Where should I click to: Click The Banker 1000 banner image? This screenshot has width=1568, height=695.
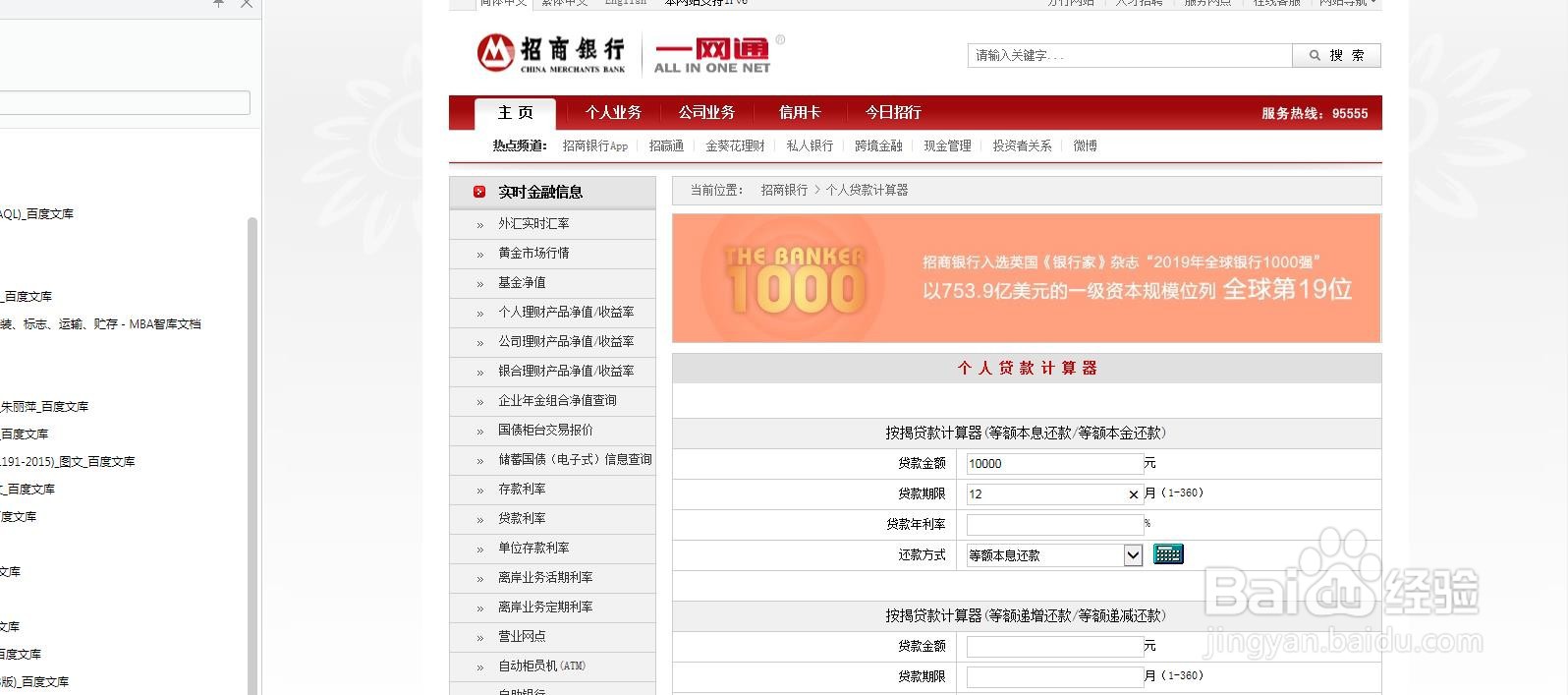1027,278
